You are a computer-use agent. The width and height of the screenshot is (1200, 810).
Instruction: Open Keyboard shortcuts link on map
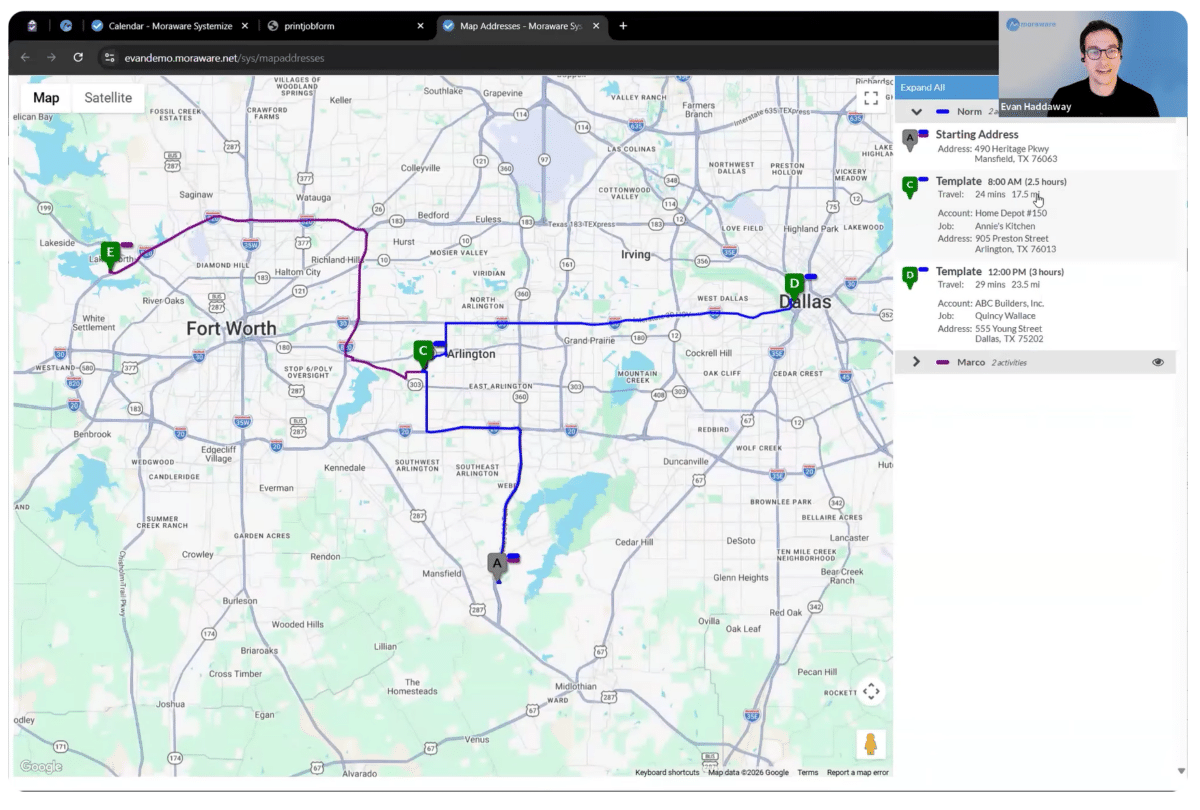click(x=667, y=772)
